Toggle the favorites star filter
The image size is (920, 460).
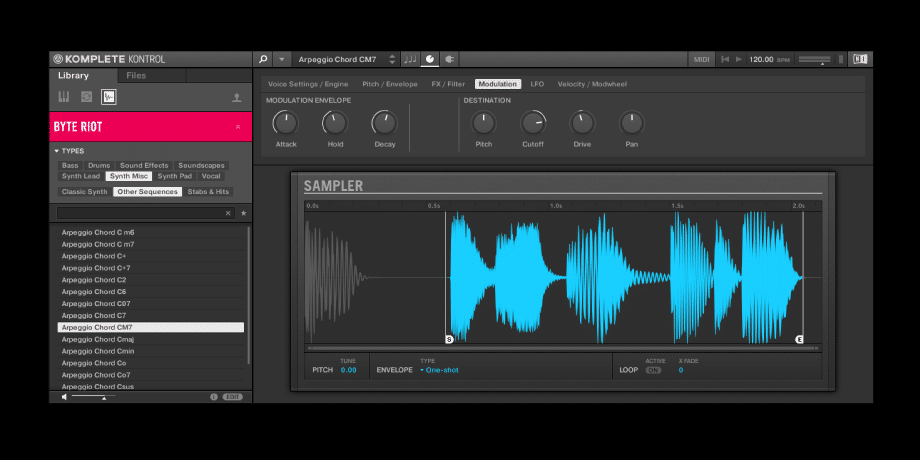click(x=243, y=213)
